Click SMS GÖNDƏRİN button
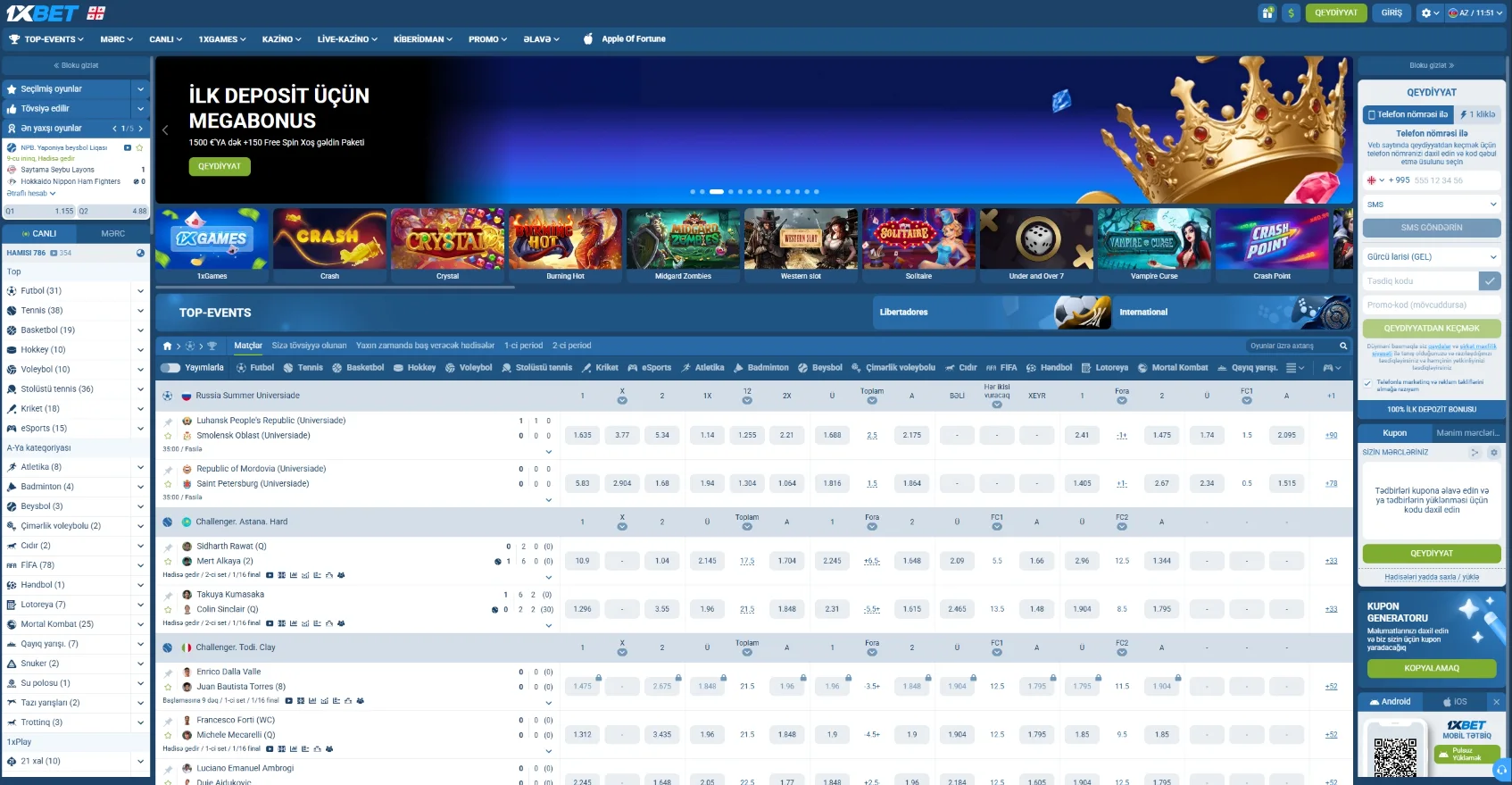 (x=1432, y=228)
